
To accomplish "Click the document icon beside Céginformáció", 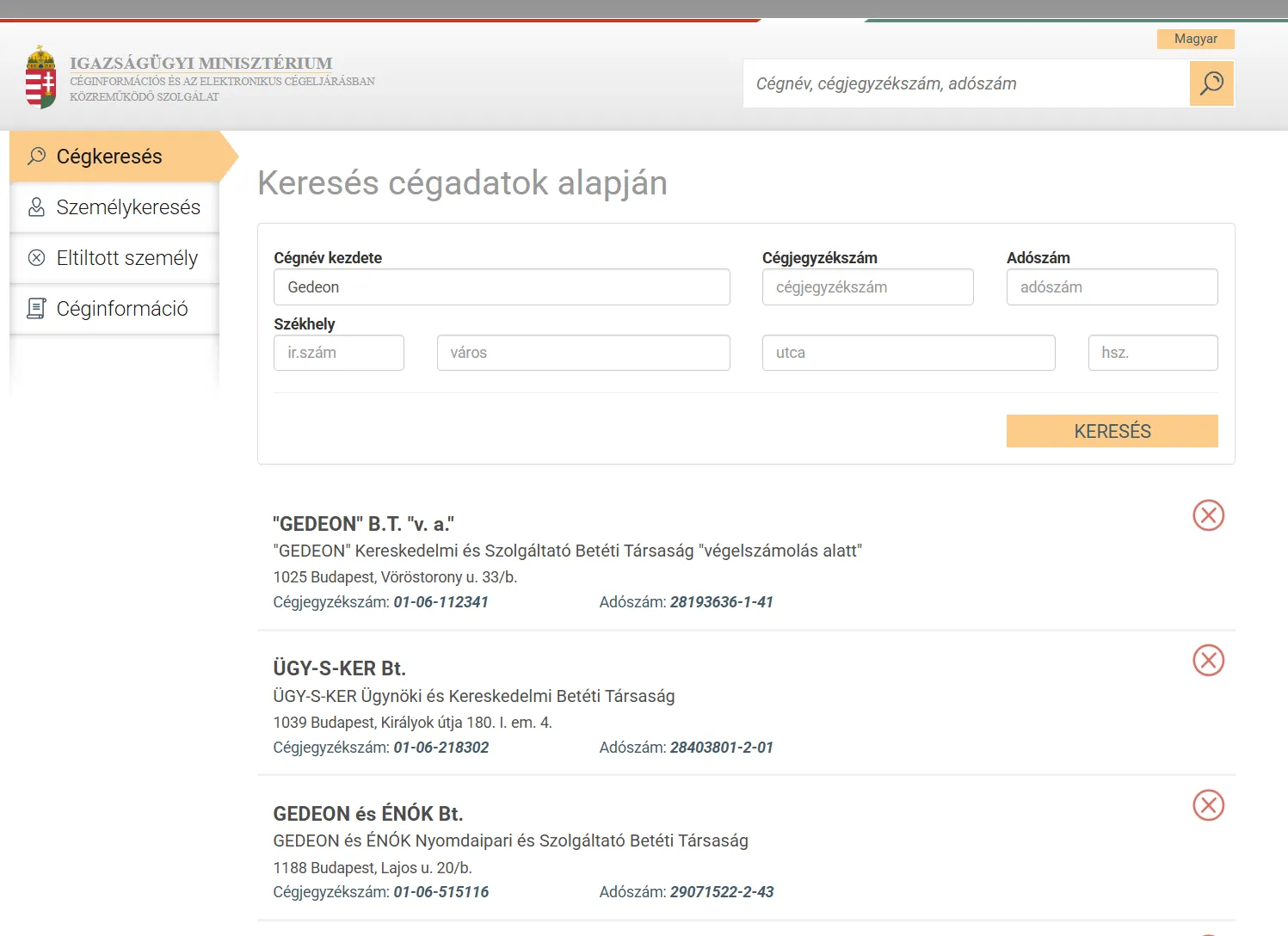I will pyautogui.click(x=36, y=308).
